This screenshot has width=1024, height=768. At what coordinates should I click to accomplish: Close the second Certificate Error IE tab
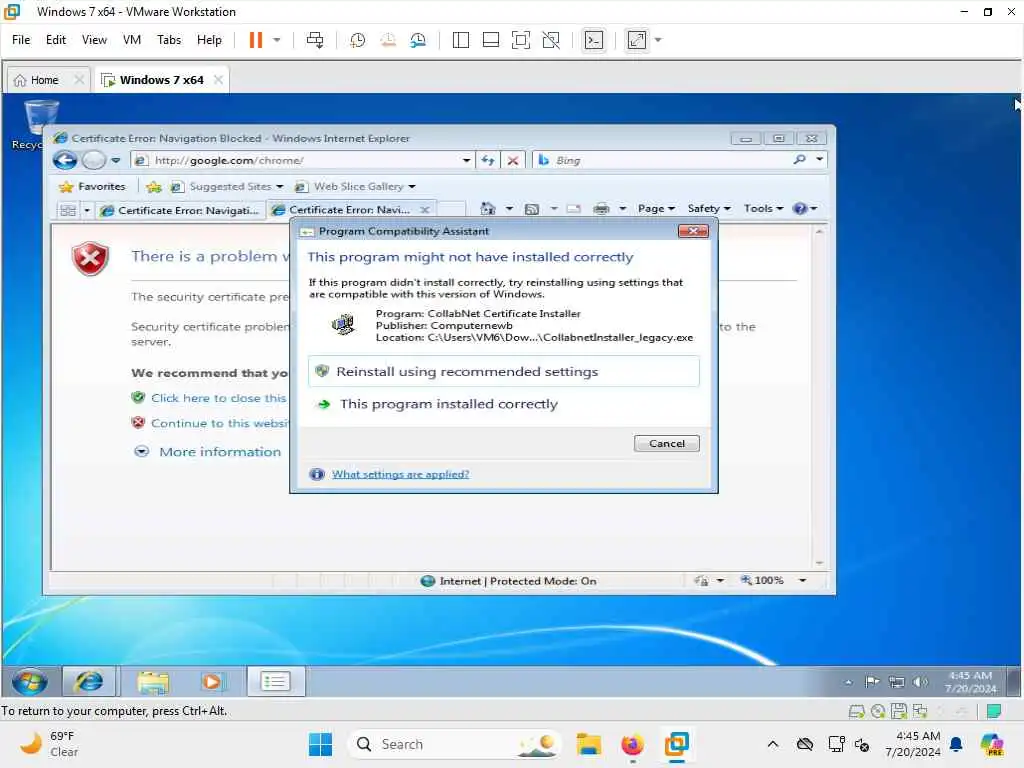[x=424, y=210]
